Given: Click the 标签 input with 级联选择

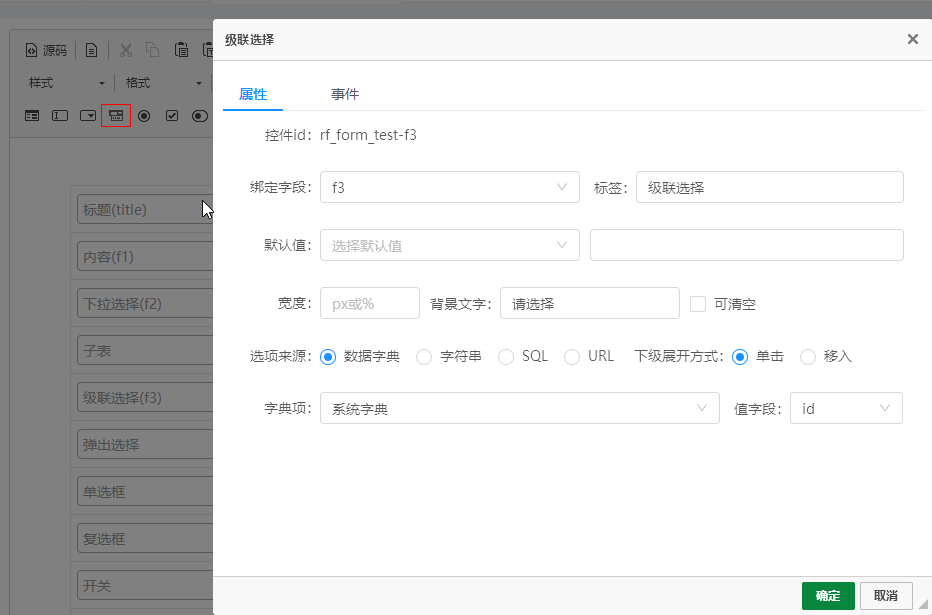Looking at the screenshot, I should [x=770, y=187].
